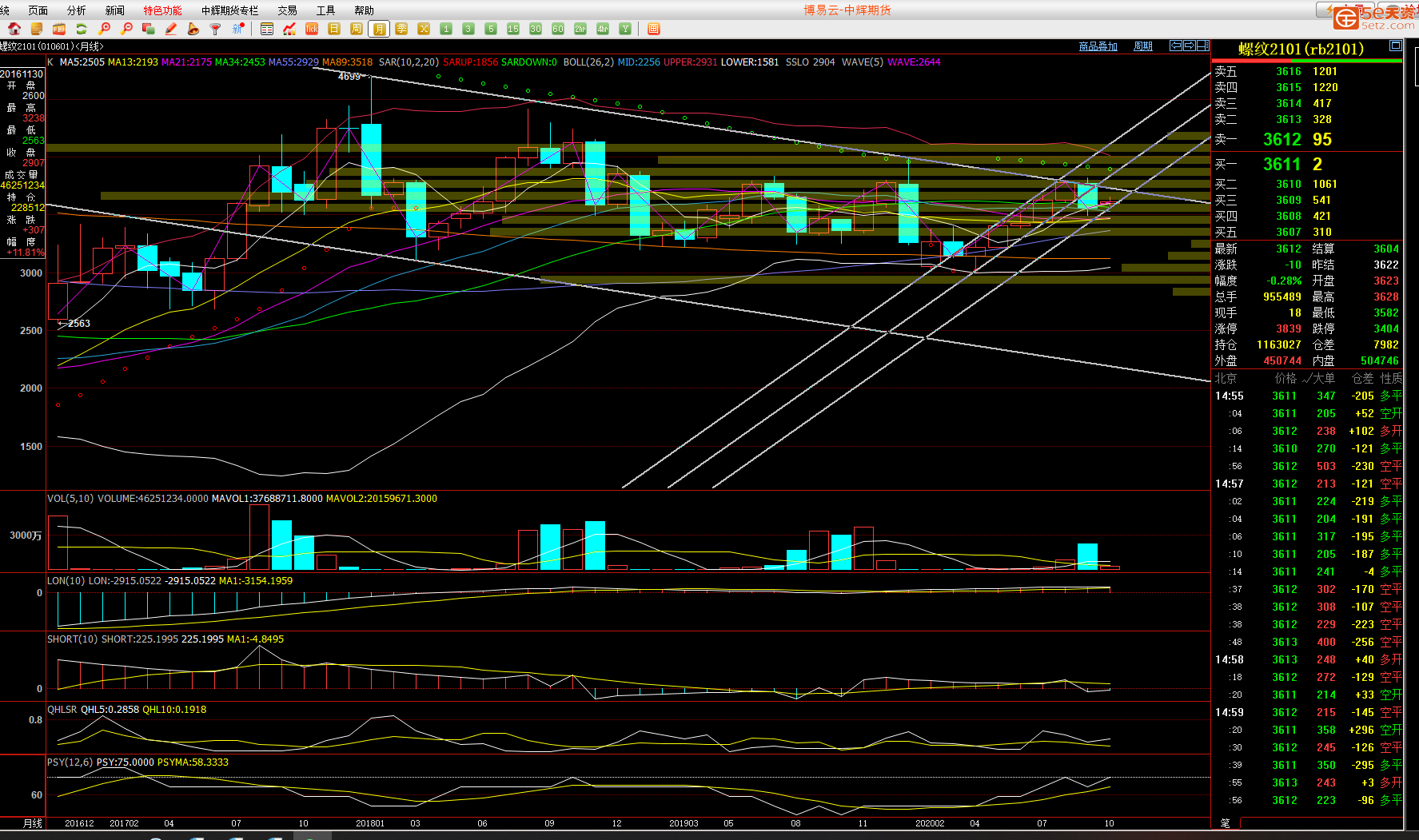Click the bell alert icon
The width and height of the screenshot is (1419, 840).
(x=193, y=29)
